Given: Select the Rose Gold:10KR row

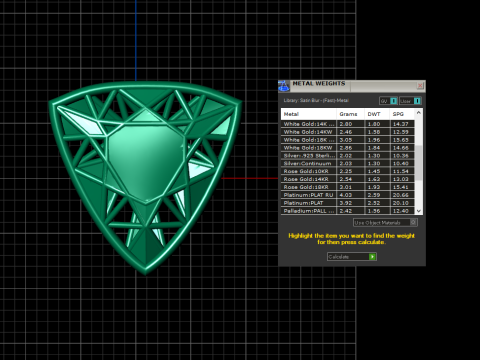Looking at the screenshot, I should (x=348, y=171).
